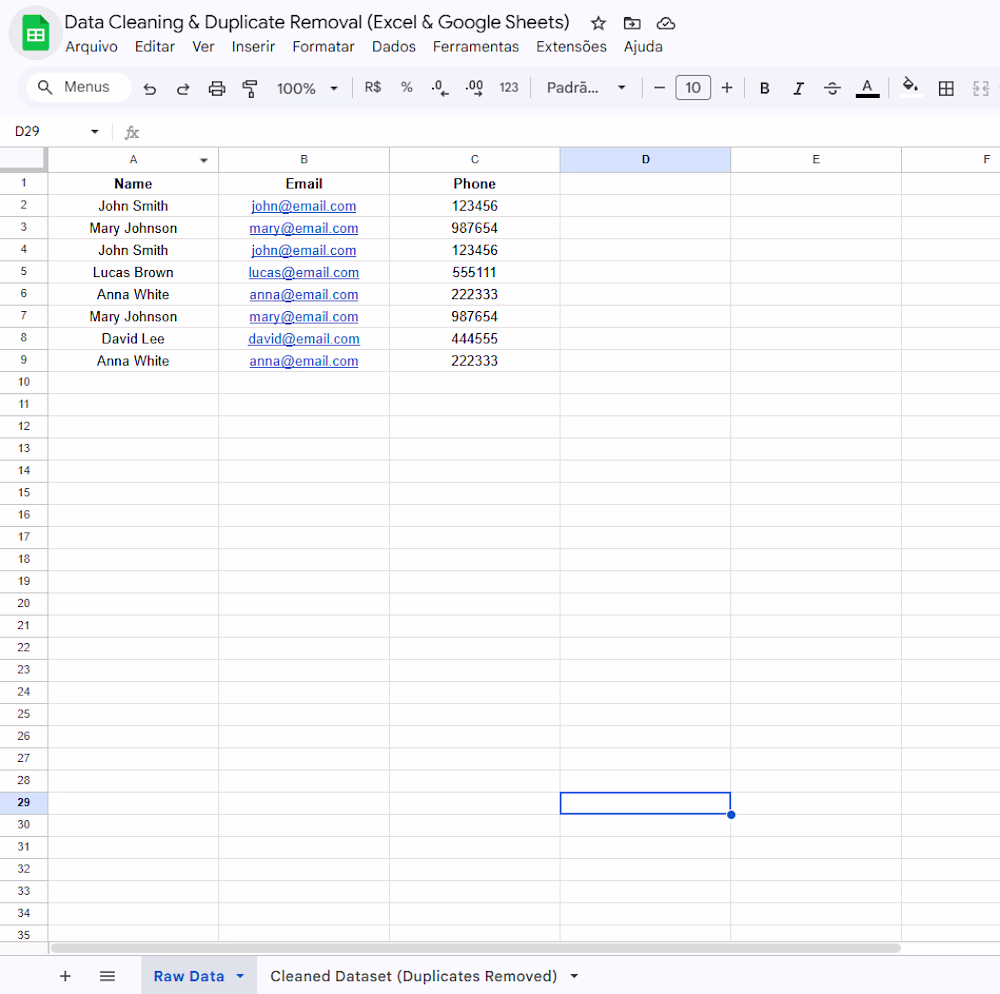Add a new sheet
Image resolution: width=1000 pixels, height=994 pixels.
click(65, 976)
